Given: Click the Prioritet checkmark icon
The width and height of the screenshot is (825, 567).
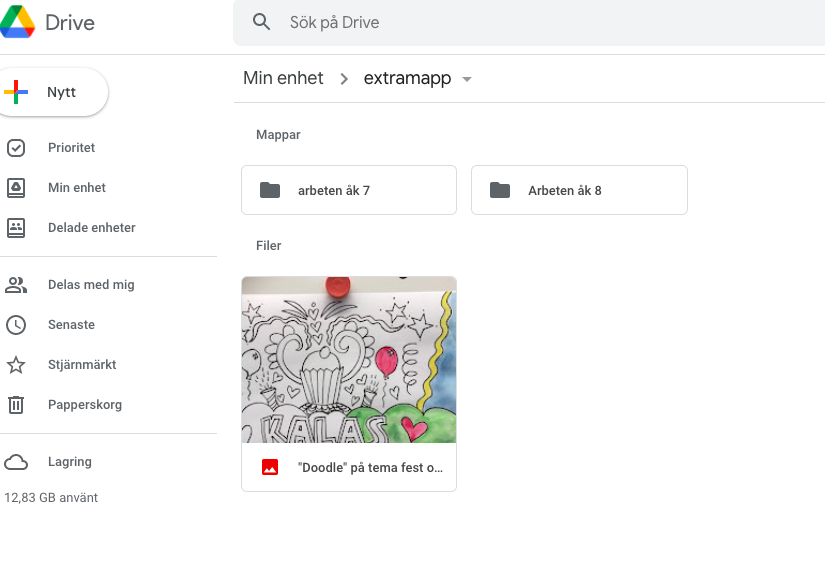Looking at the screenshot, I should click(16, 148).
